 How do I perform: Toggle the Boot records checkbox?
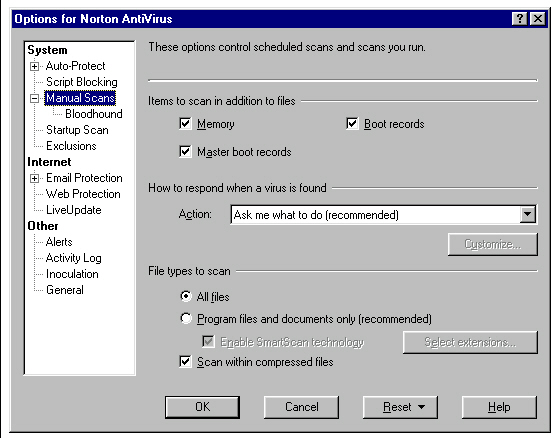(352, 124)
